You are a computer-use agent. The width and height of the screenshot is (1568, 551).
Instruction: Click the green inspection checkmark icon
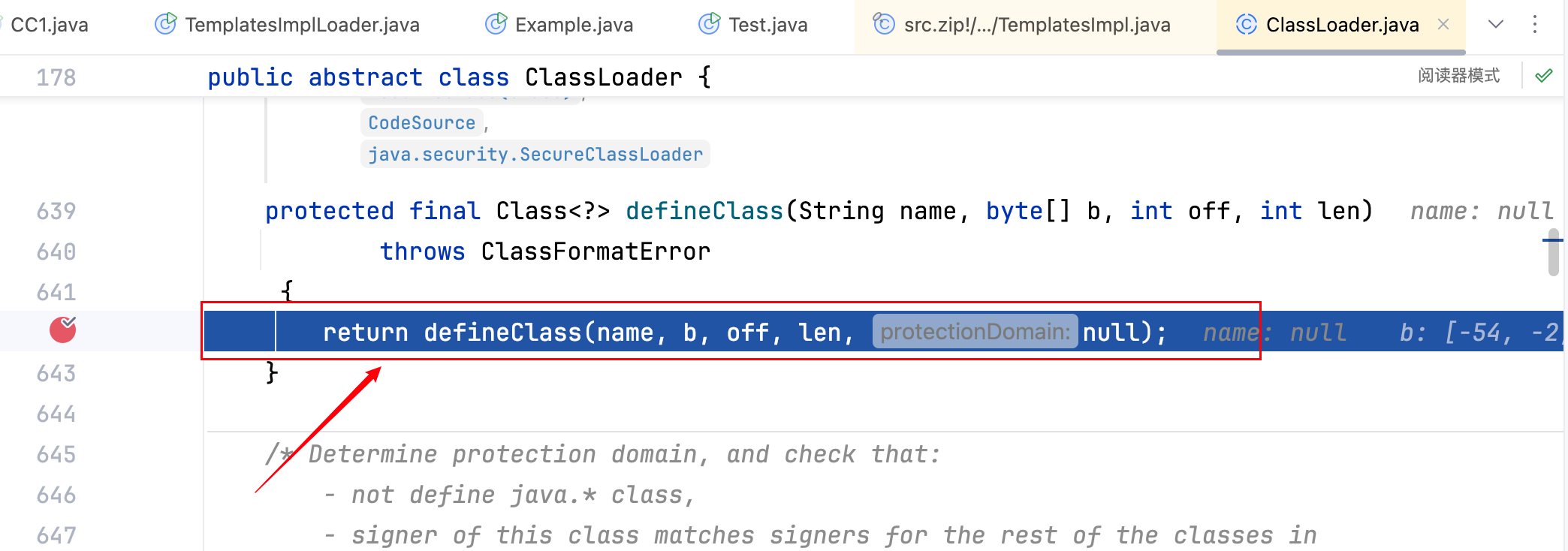click(x=1544, y=76)
